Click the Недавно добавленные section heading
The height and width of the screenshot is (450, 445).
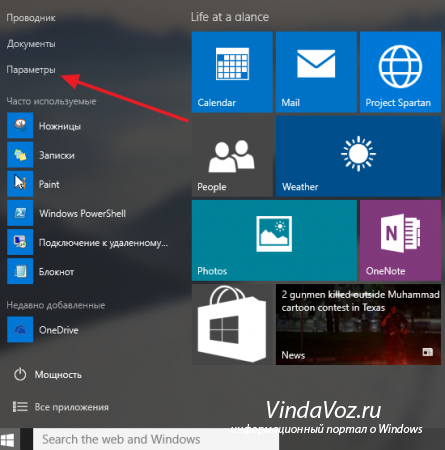pos(56,305)
